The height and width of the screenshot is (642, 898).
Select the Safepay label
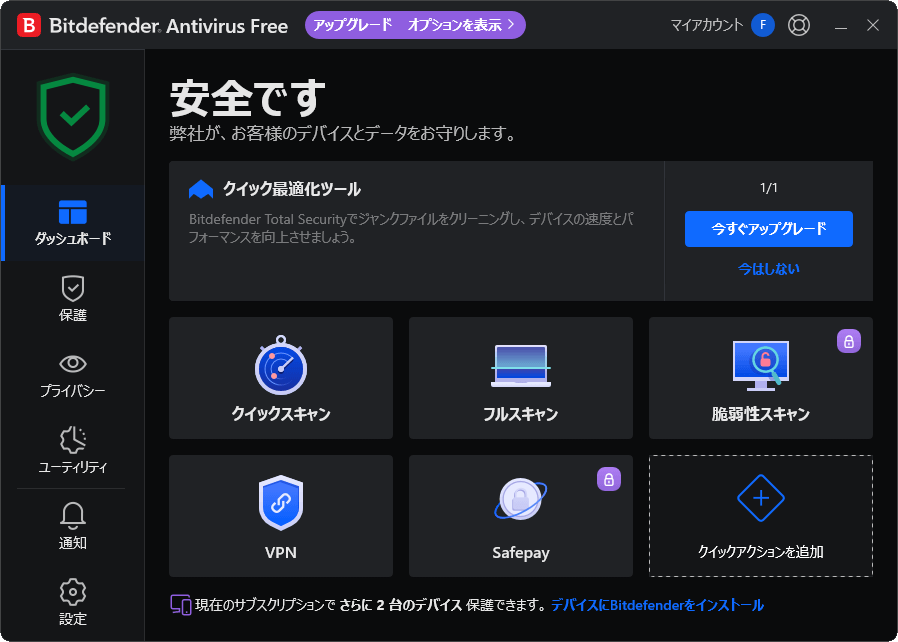tap(521, 553)
